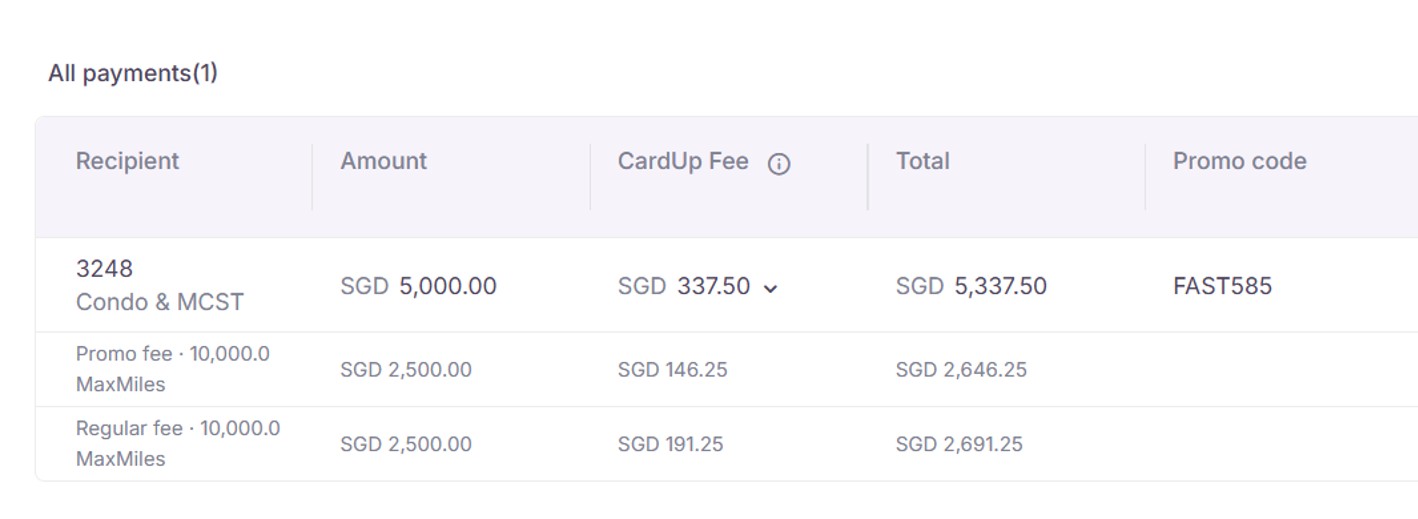
Task: Select the Promo fee MaxMiles row
Action: click(726, 369)
